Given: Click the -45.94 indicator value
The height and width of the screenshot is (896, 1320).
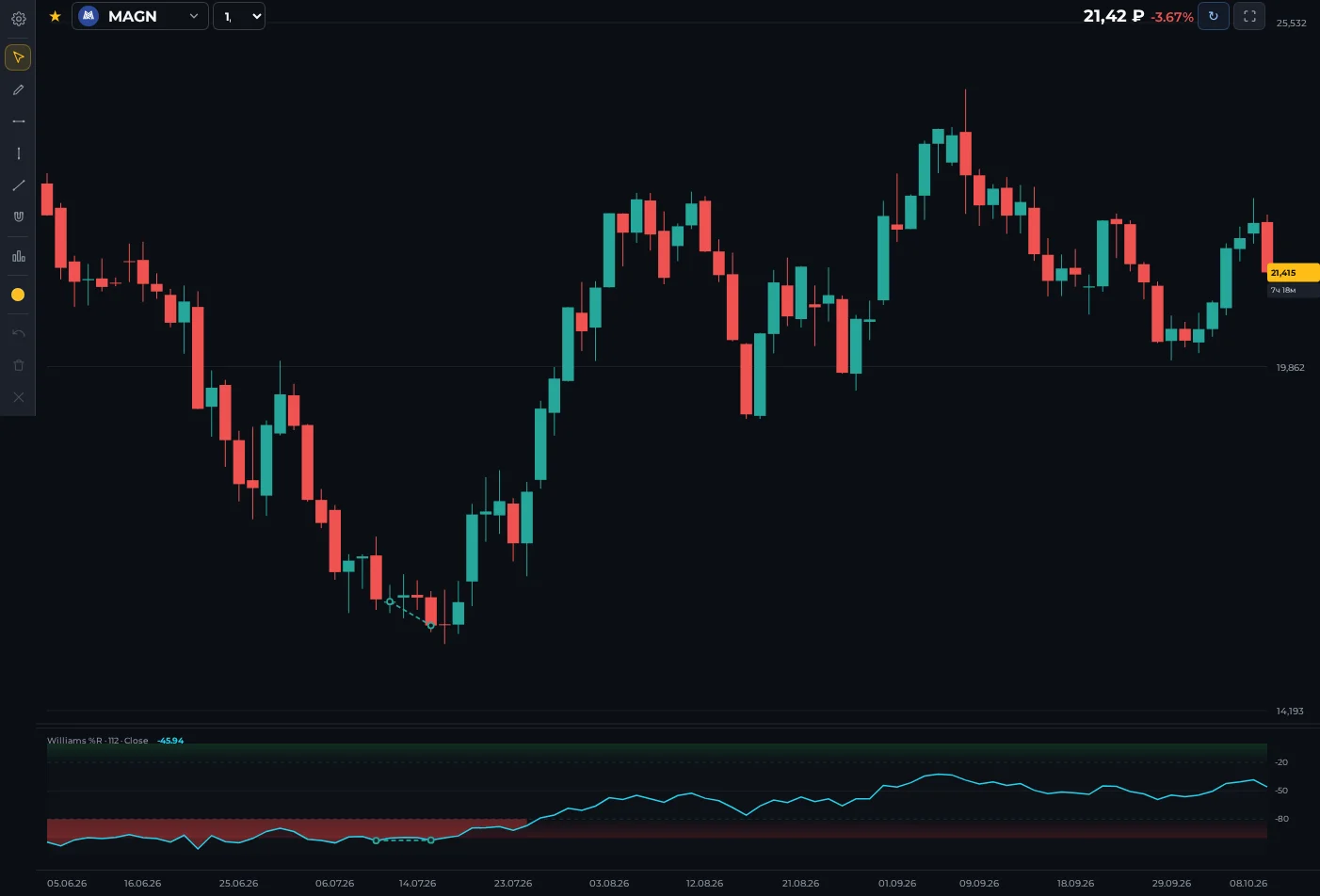Looking at the screenshot, I should [x=170, y=741].
